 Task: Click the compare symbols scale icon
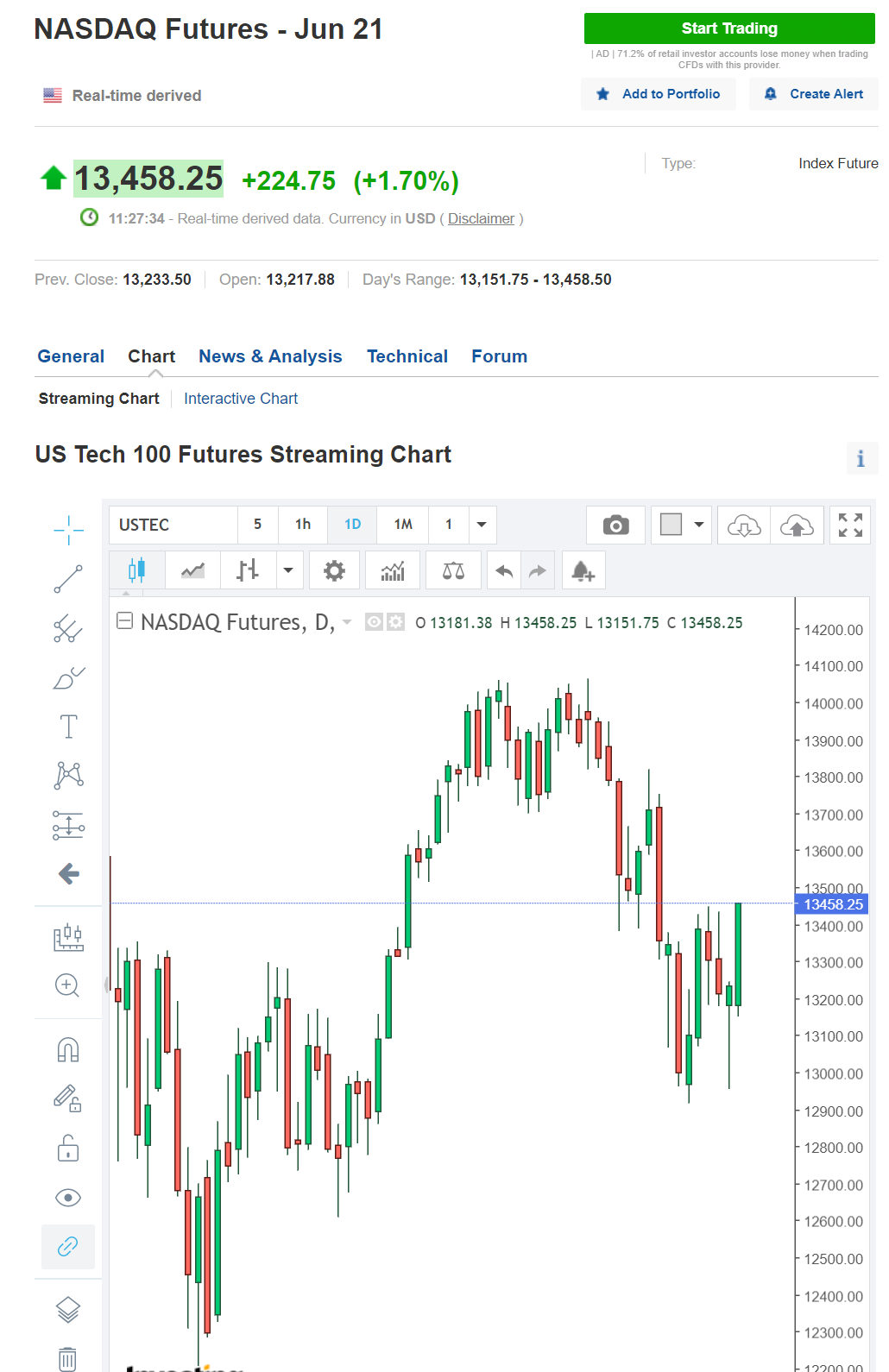(453, 570)
